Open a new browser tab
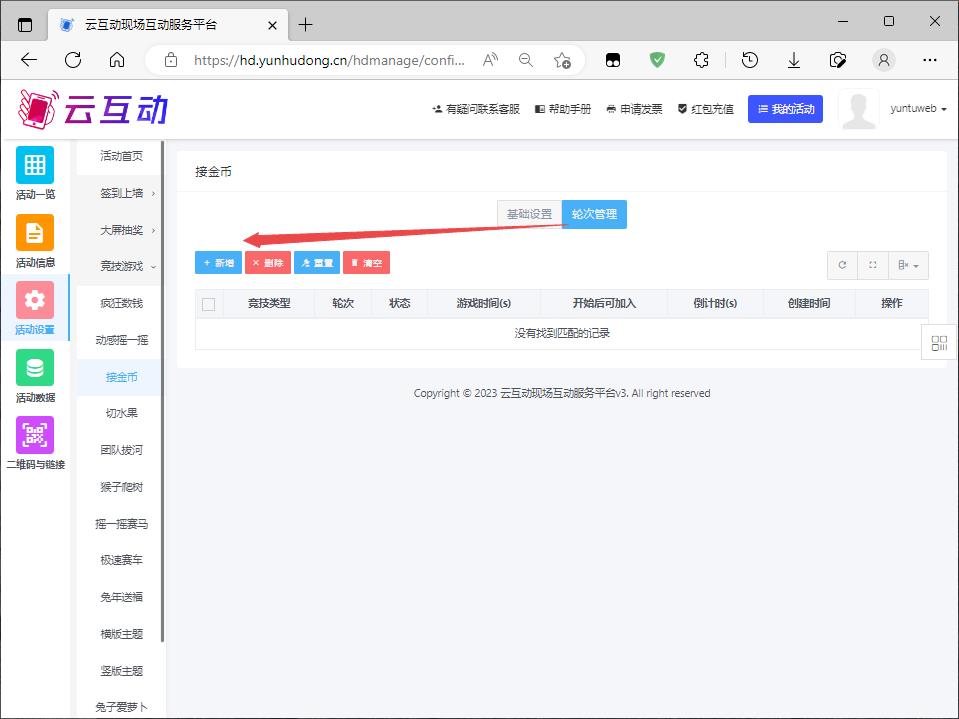959x719 pixels. pos(305,25)
